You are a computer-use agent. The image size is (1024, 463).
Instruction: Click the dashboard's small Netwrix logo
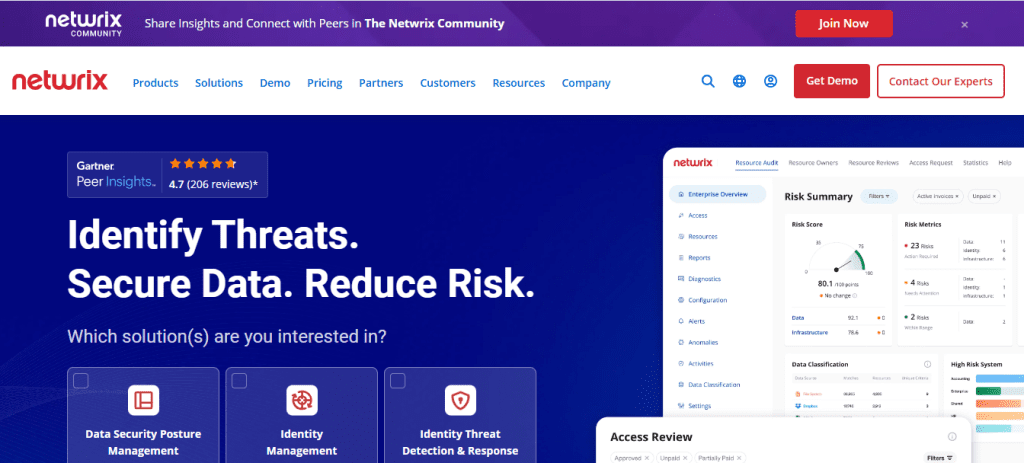[x=693, y=163]
